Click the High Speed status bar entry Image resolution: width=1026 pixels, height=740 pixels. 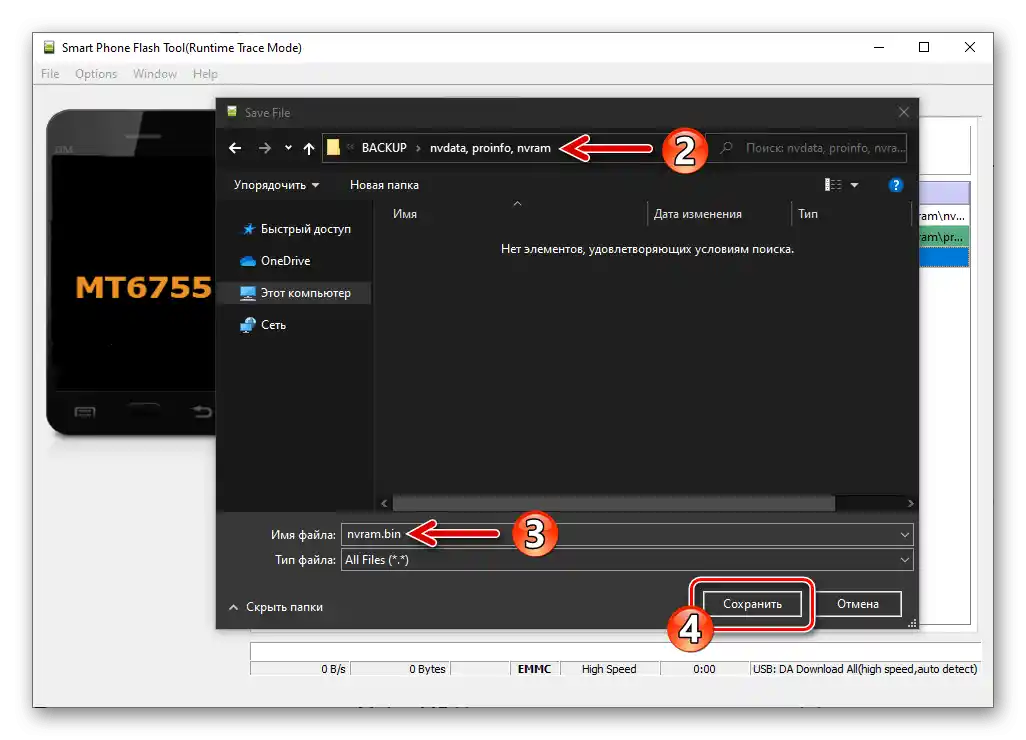pyautogui.click(x=609, y=669)
